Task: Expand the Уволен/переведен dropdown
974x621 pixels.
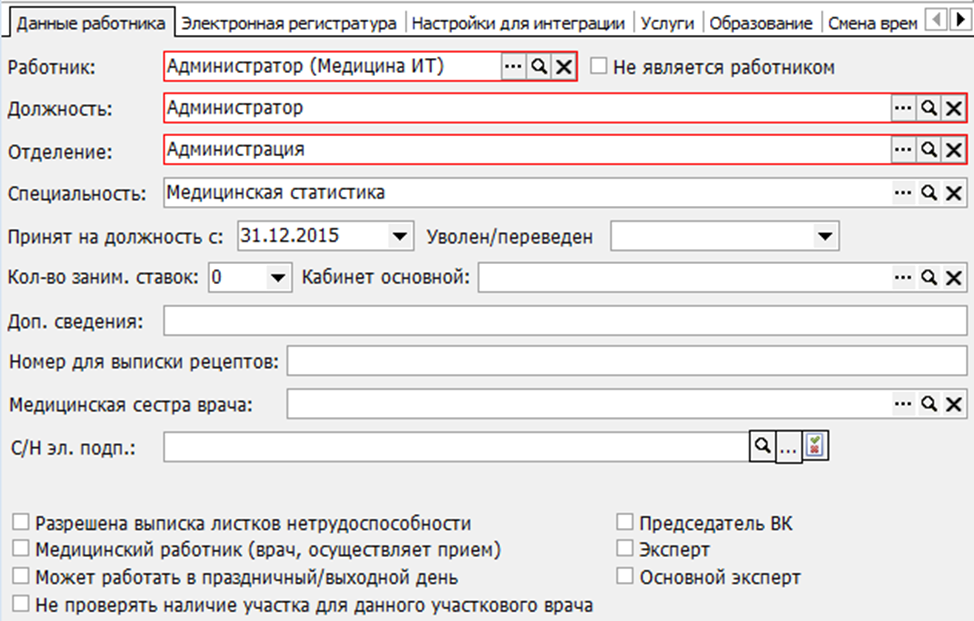Action: [x=825, y=237]
